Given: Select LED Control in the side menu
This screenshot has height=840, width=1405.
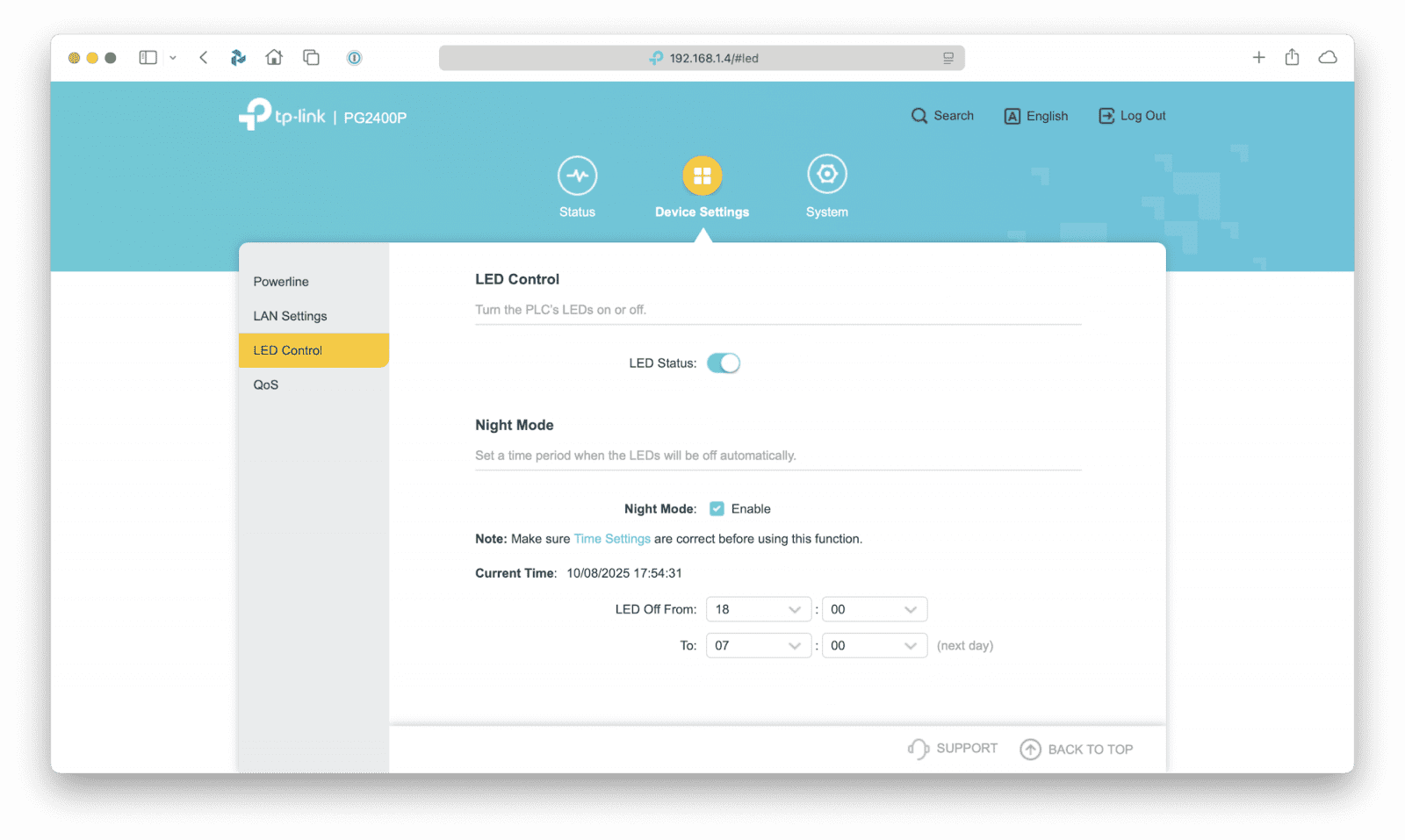Looking at the screenshot, I should tap(313, 350).
